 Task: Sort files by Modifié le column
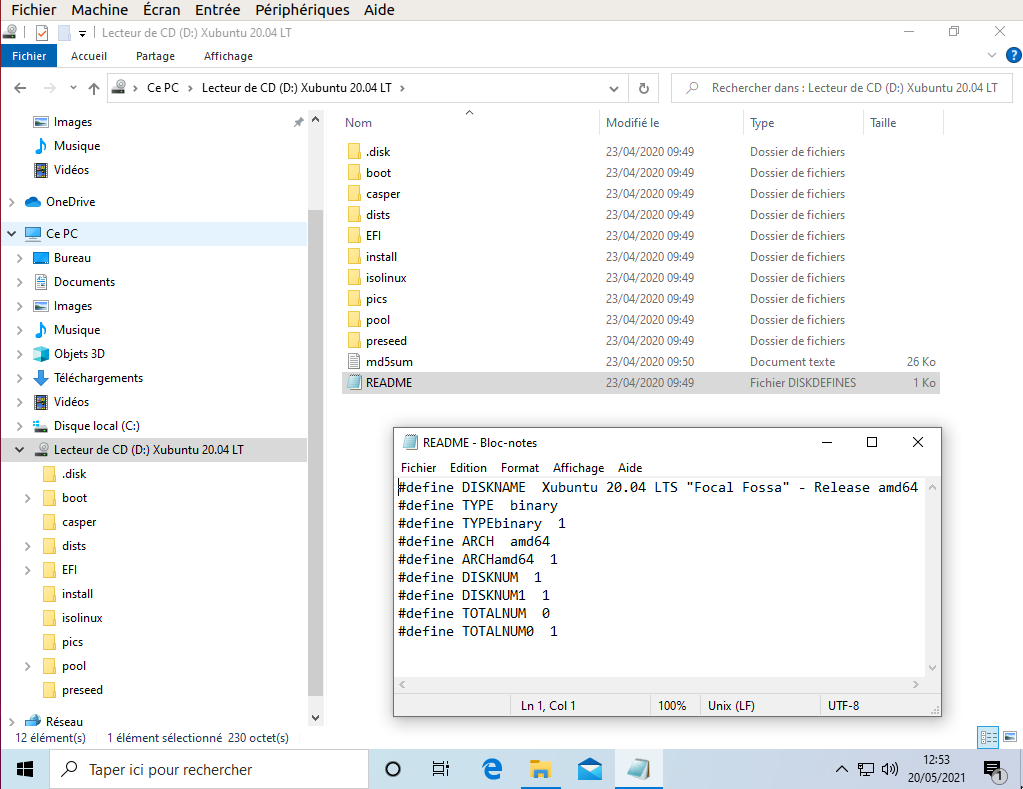point(632,123)
